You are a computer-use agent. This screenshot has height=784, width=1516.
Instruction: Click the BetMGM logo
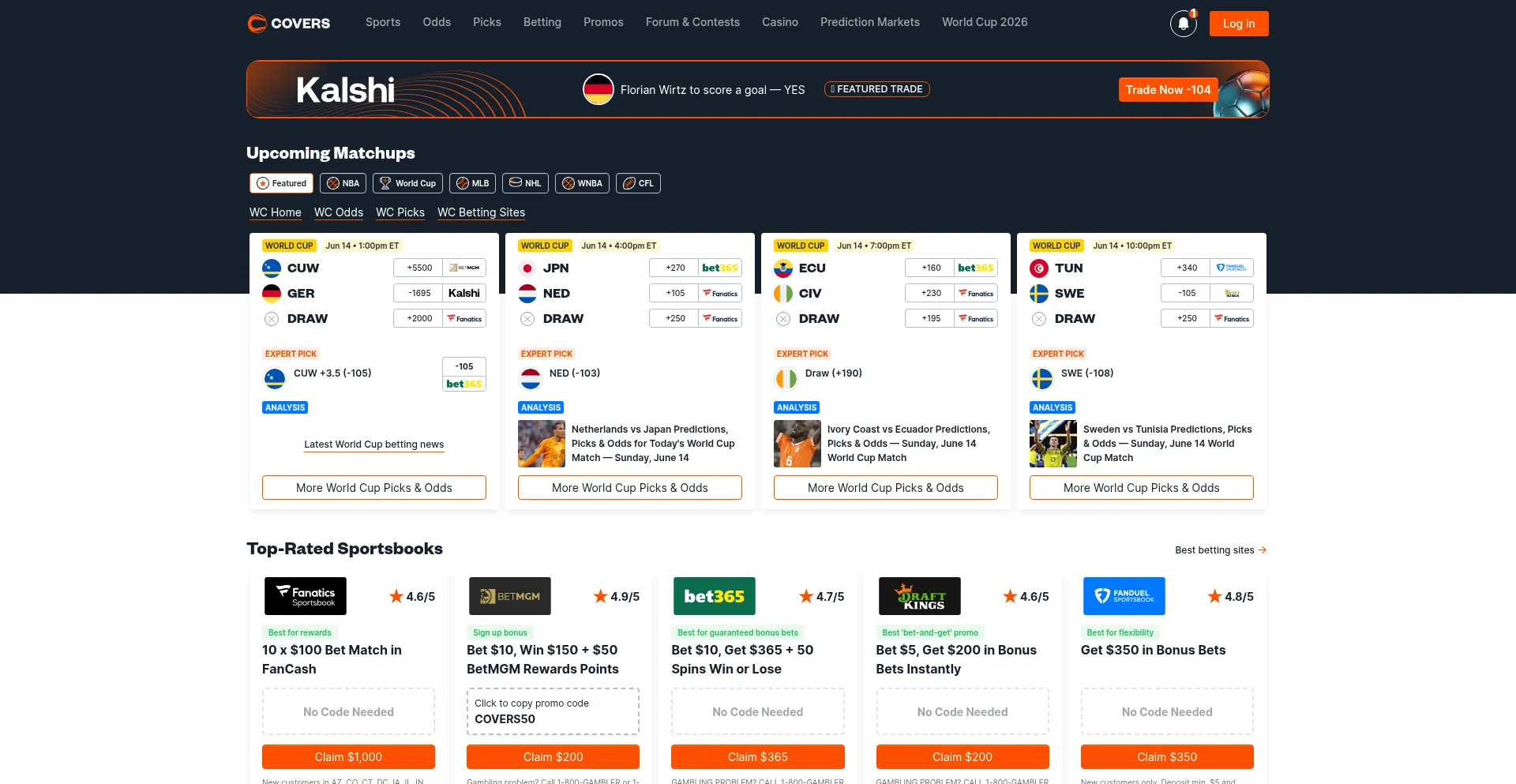tap(510, 596)
